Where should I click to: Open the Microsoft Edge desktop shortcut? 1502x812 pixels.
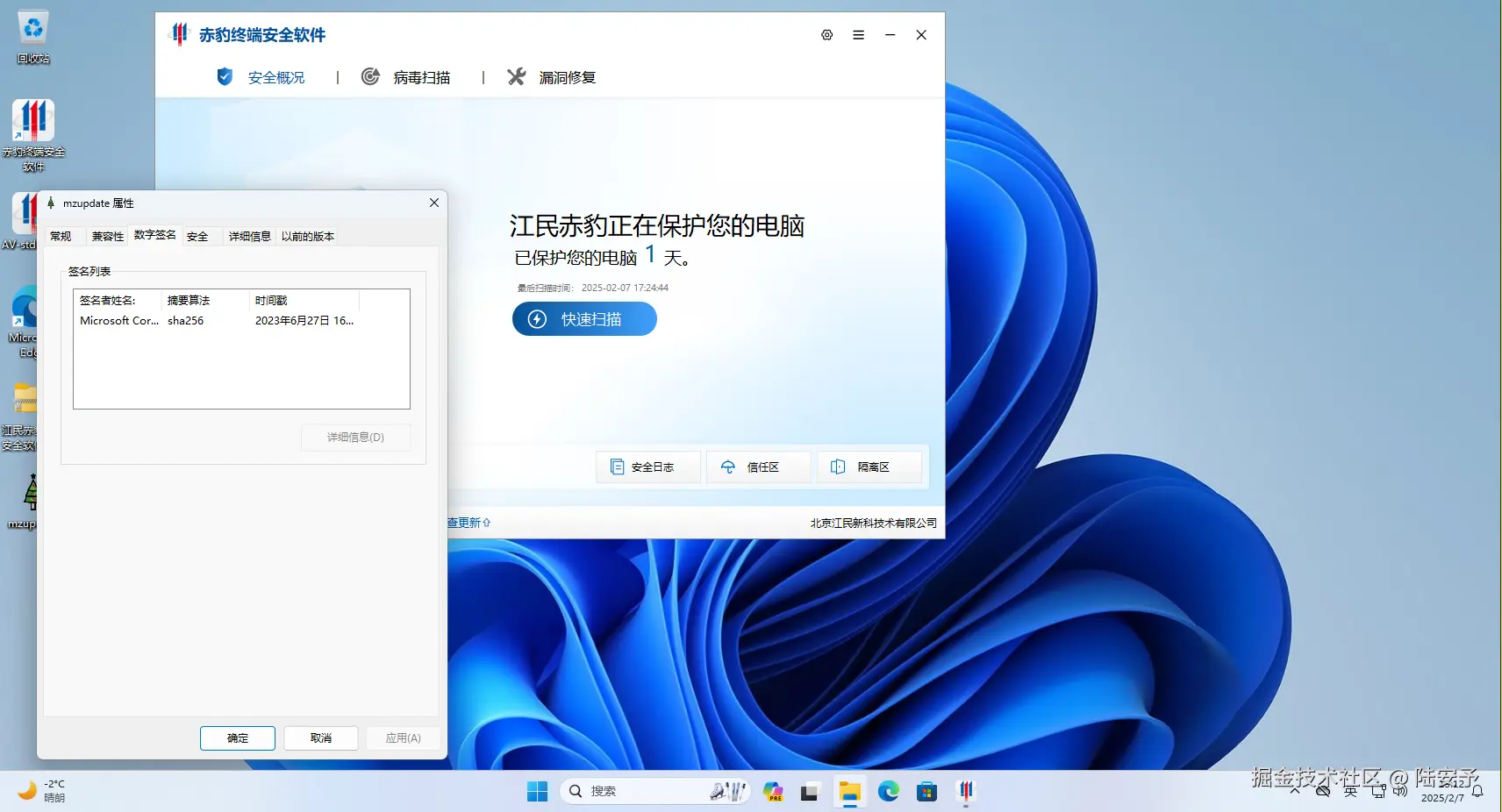point(23,321)
